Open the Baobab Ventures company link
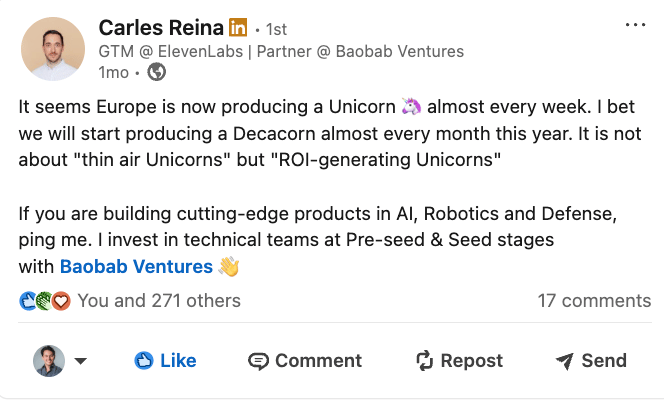The width and height of the screenshot is (664, 404). point(136,267)
